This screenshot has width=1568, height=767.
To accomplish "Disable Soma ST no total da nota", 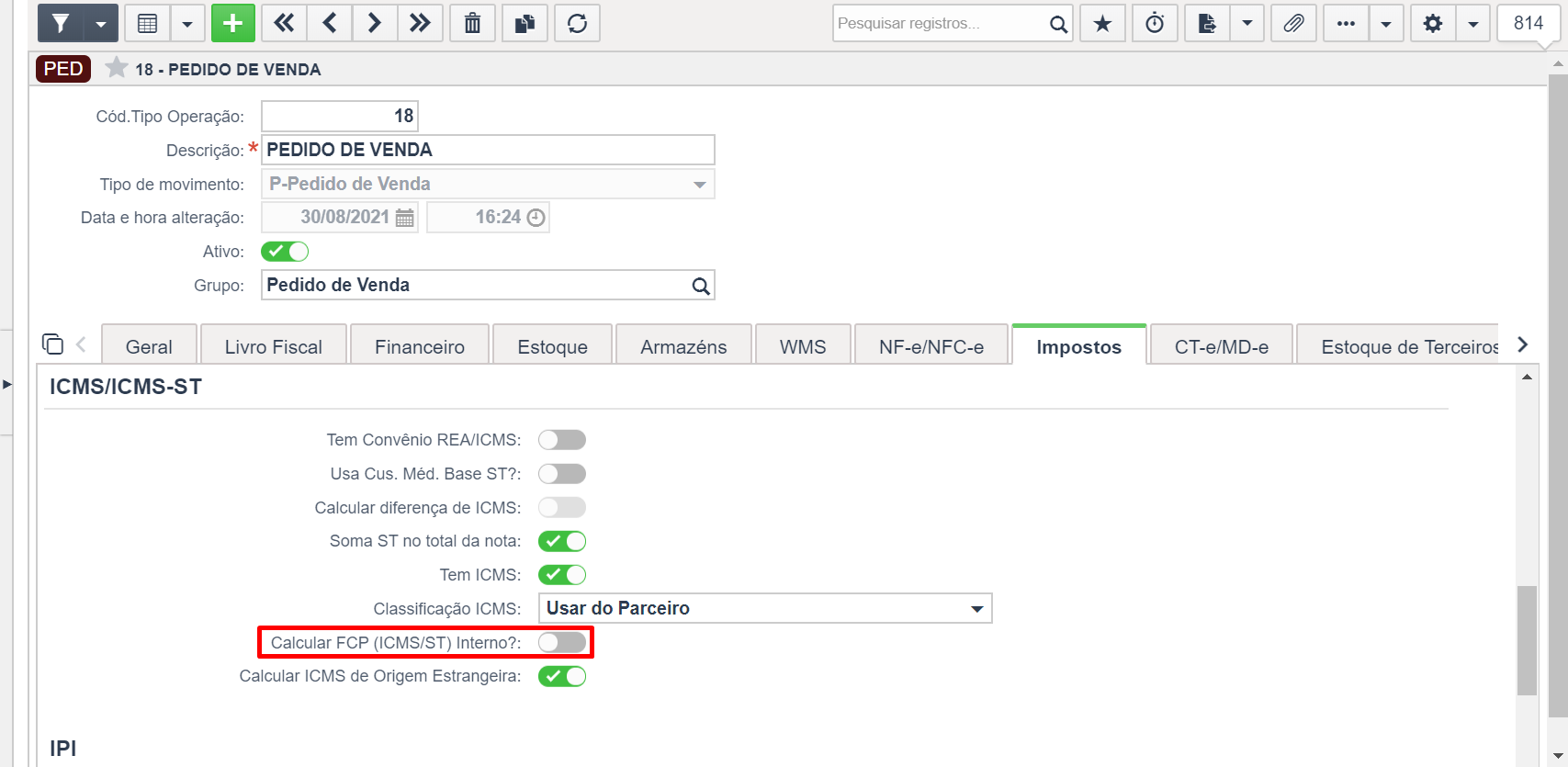I will click(x=562, y=541).
